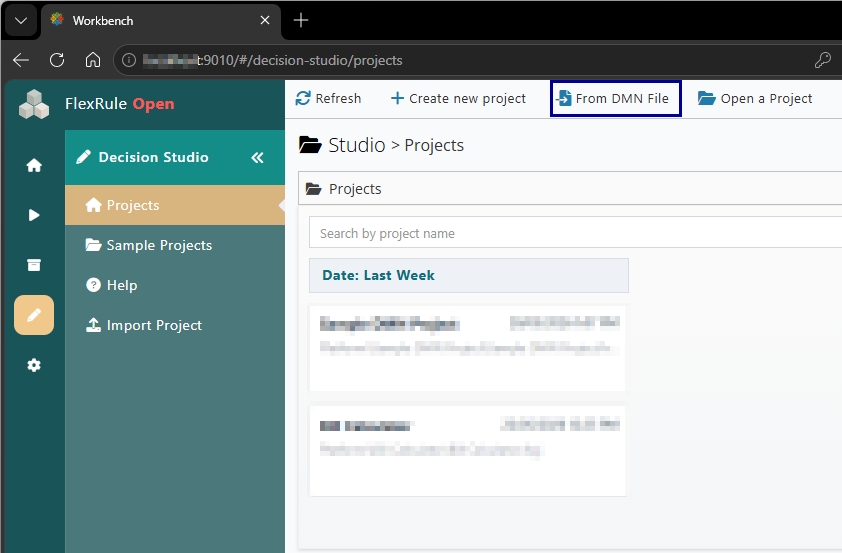This screenshot has width=842, height=553.
Task: Open the settings gear in left rail
Action: coord(34,365)
